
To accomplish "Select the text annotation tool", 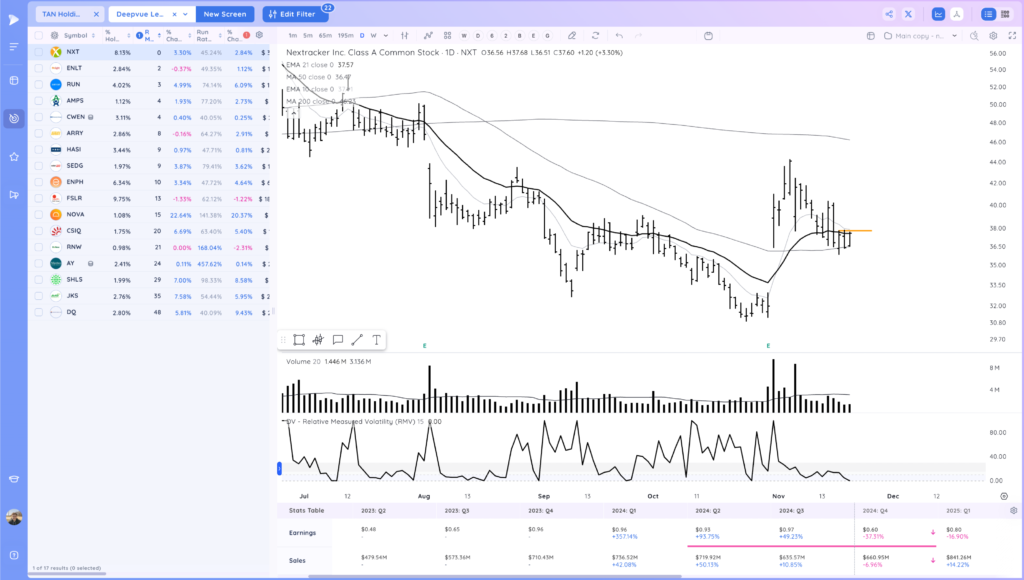I will [x=377, y=340].
